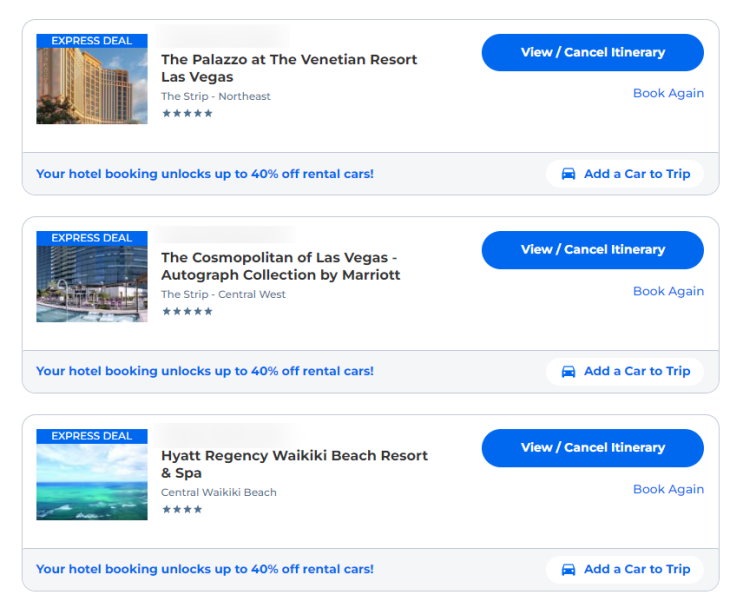This screenshot has width=743, height=608.
Task: Click Express Deal badge on Hyatt card
Action: (x=91, y=436)
